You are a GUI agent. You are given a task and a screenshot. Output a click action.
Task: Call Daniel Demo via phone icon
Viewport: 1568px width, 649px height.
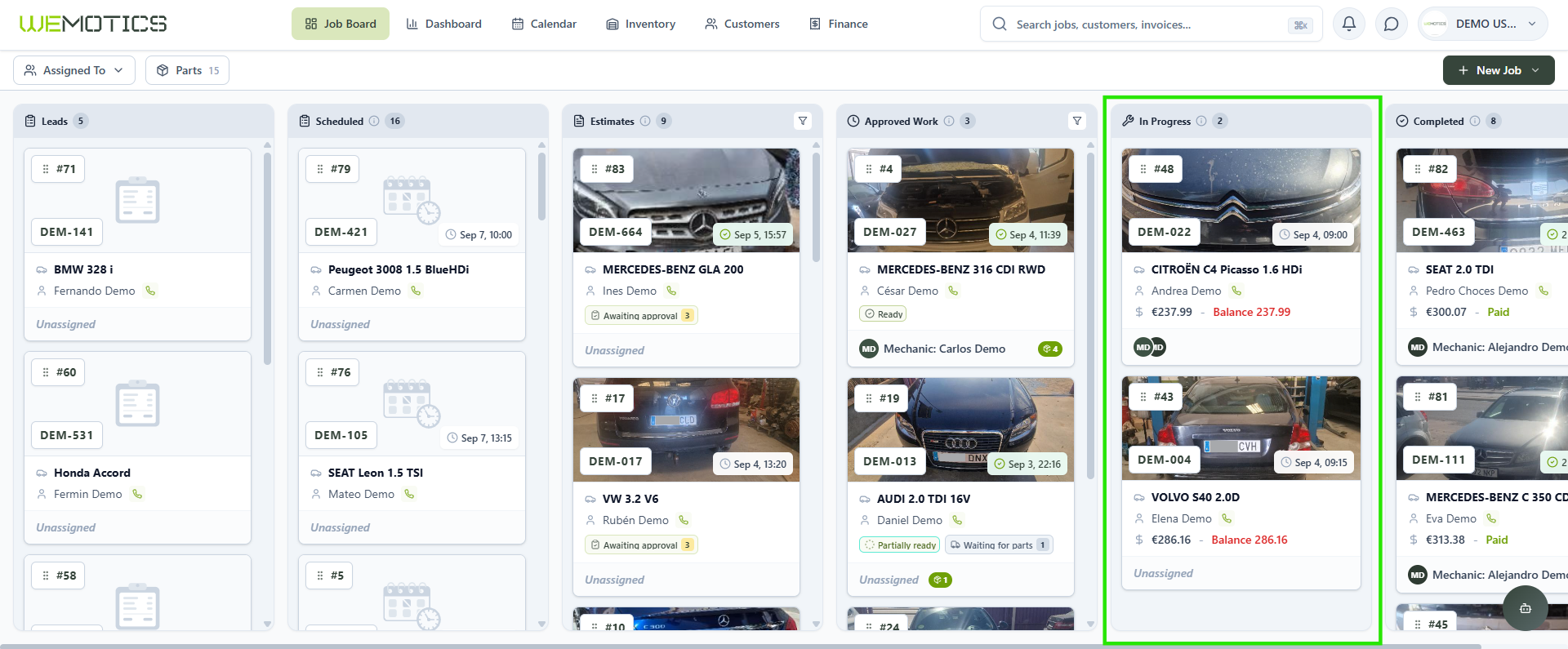click(x=957, y=520)
